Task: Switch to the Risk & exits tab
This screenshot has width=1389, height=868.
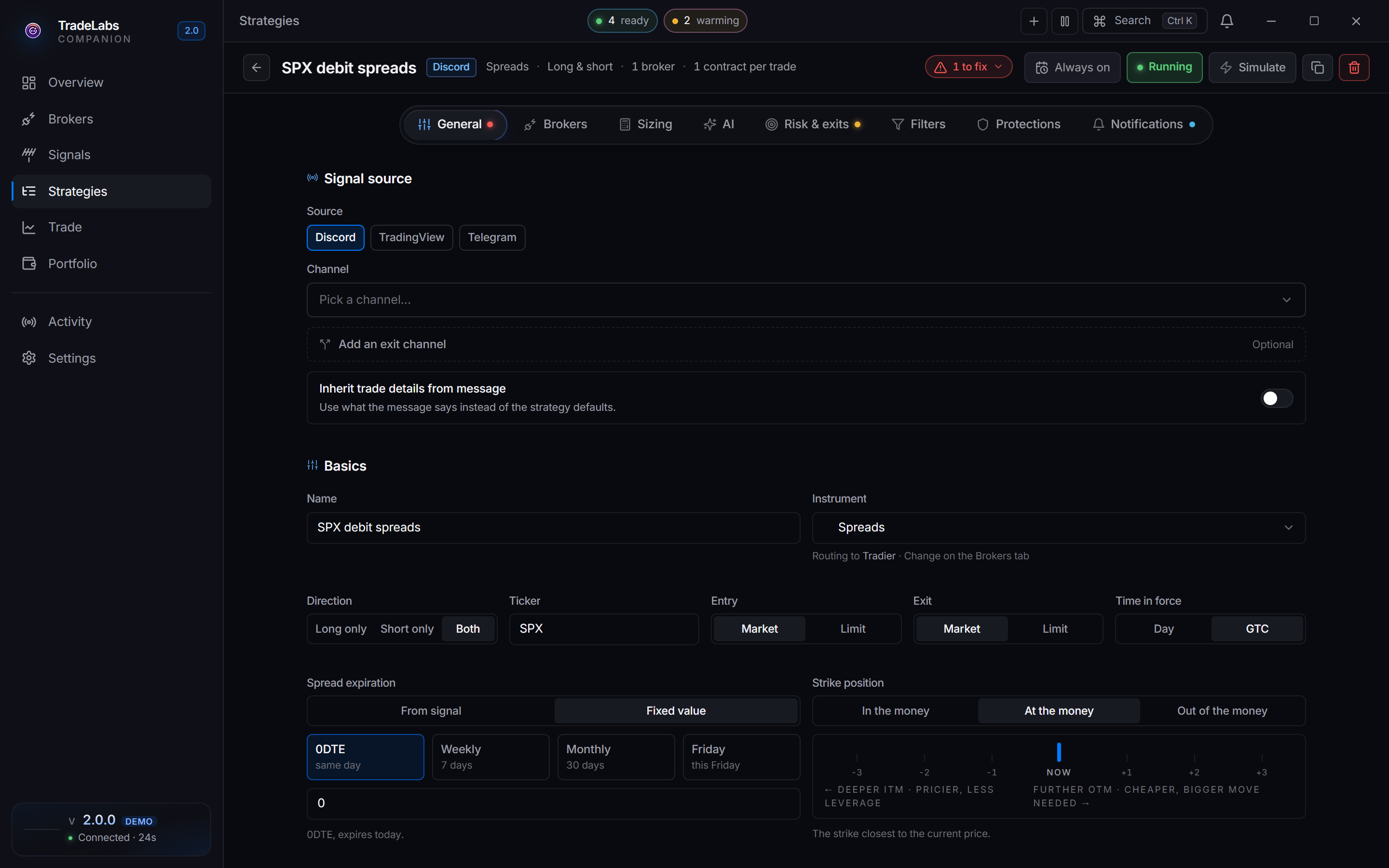Action: coord(813,124)
